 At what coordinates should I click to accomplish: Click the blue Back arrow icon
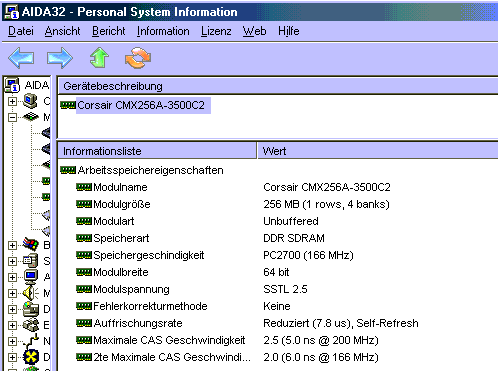tap(21, 58)
